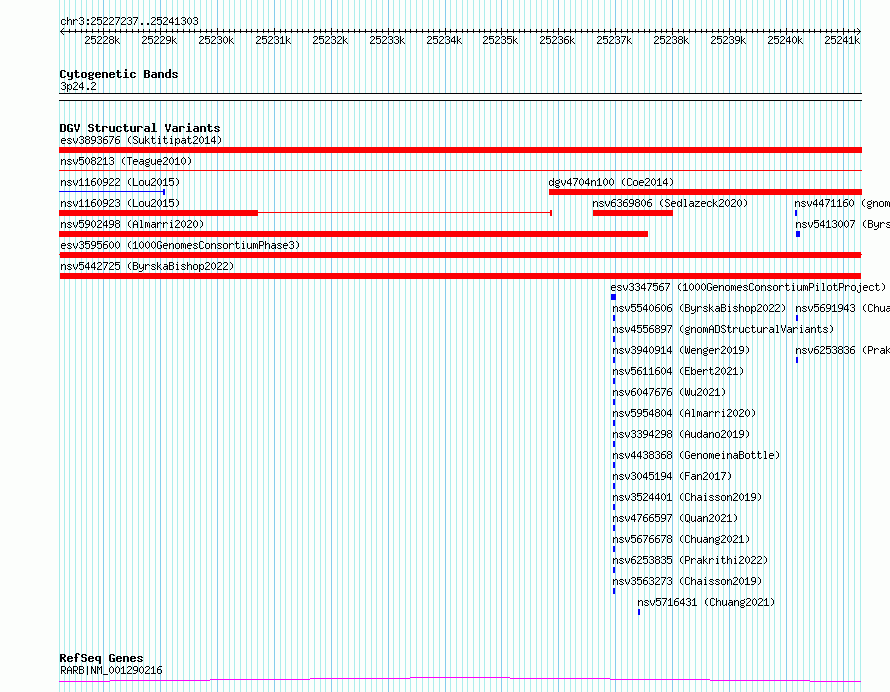Select nsv6369806 (Sedlazeck2020) variant label

[670, 203]
